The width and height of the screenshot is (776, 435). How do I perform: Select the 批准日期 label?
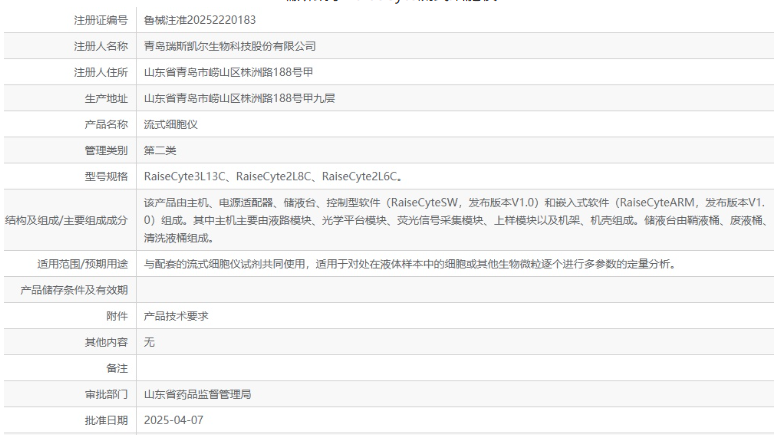coord(106,421)
